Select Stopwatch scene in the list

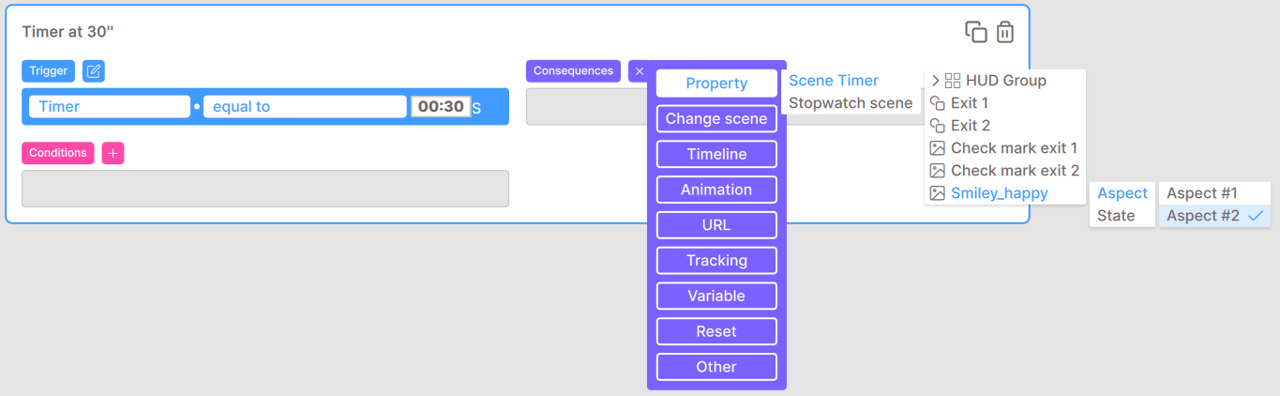851,103
